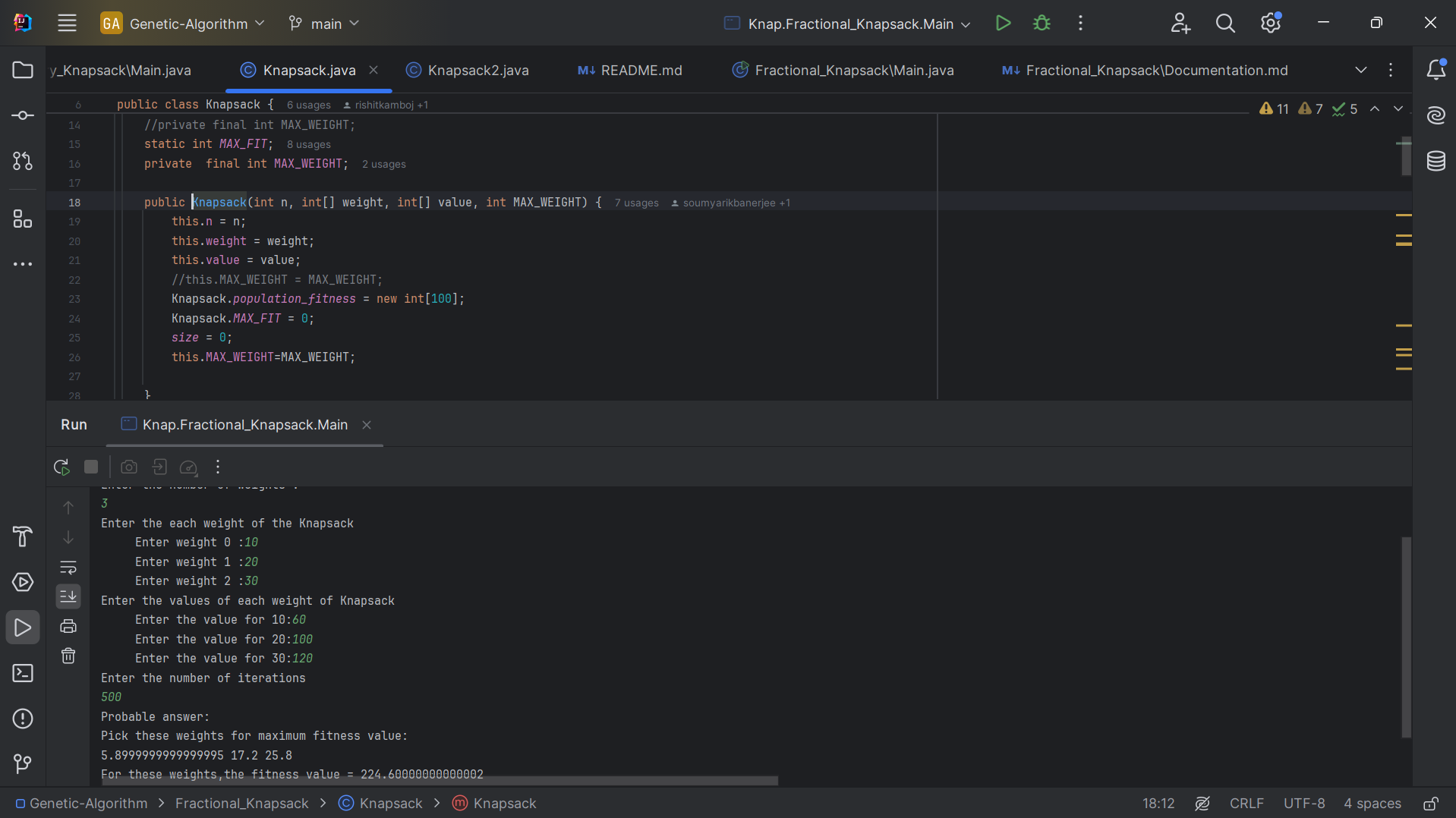
Task: Open the Database tool window
Action: click(x=1436, y=161)
